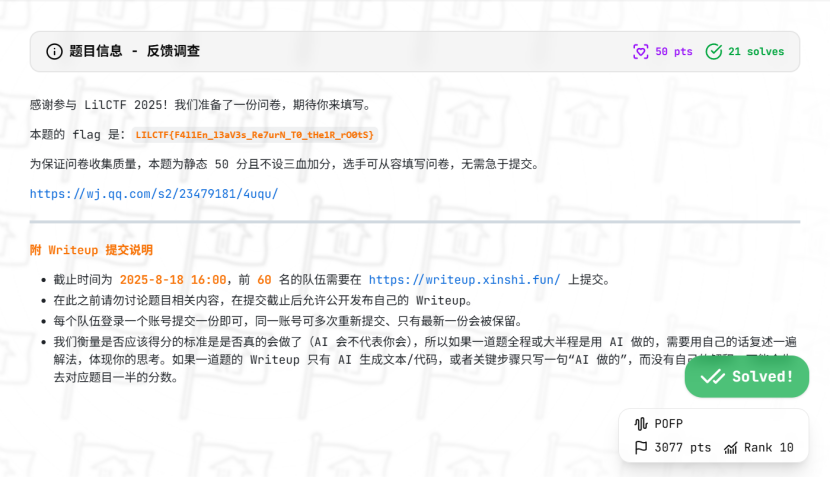Click the chart icon beside Rank 10
This screenshot has height=477, width=830.
click(x=730, y=448)
